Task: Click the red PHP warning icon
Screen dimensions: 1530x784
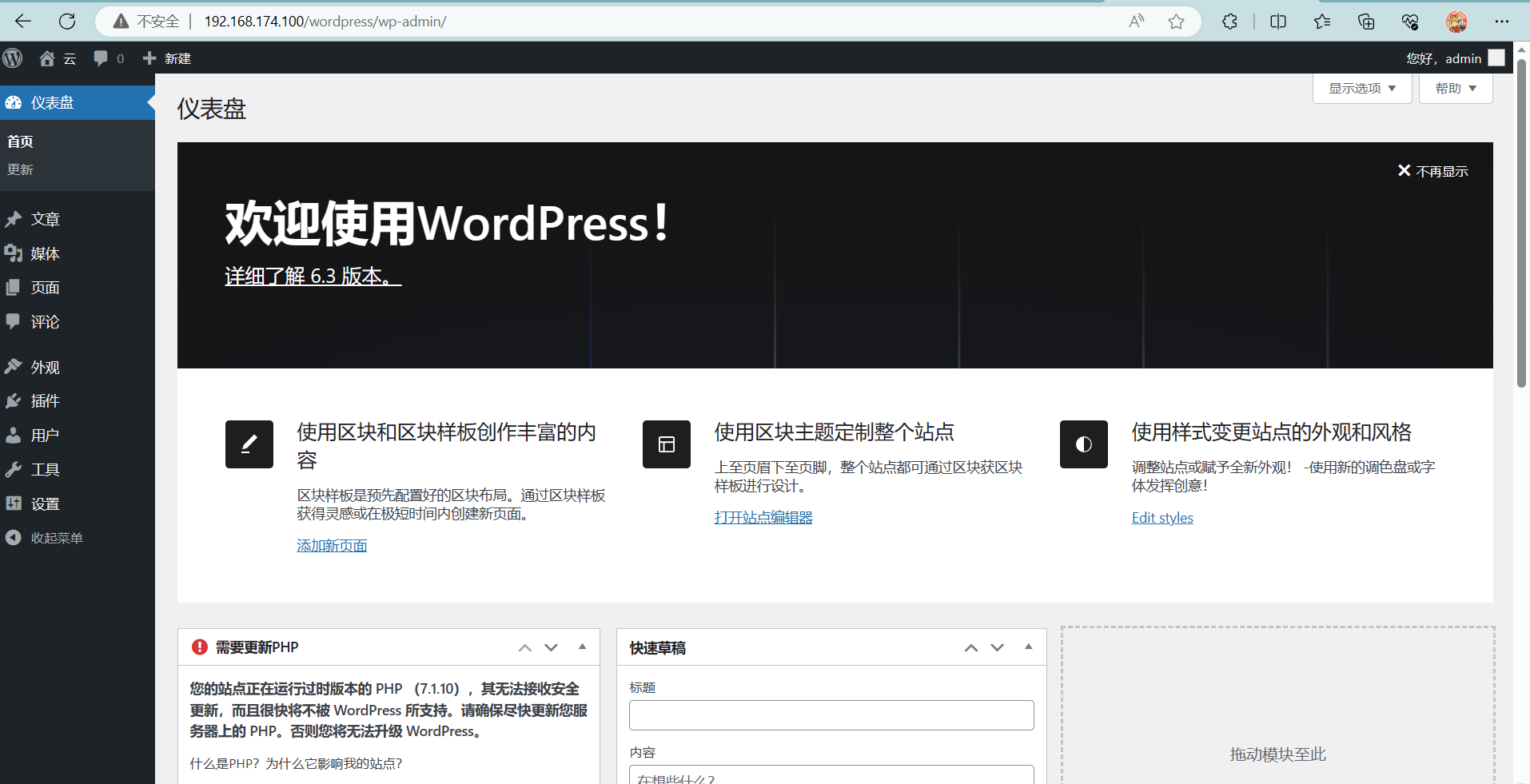Action: [x=200, y=647]
